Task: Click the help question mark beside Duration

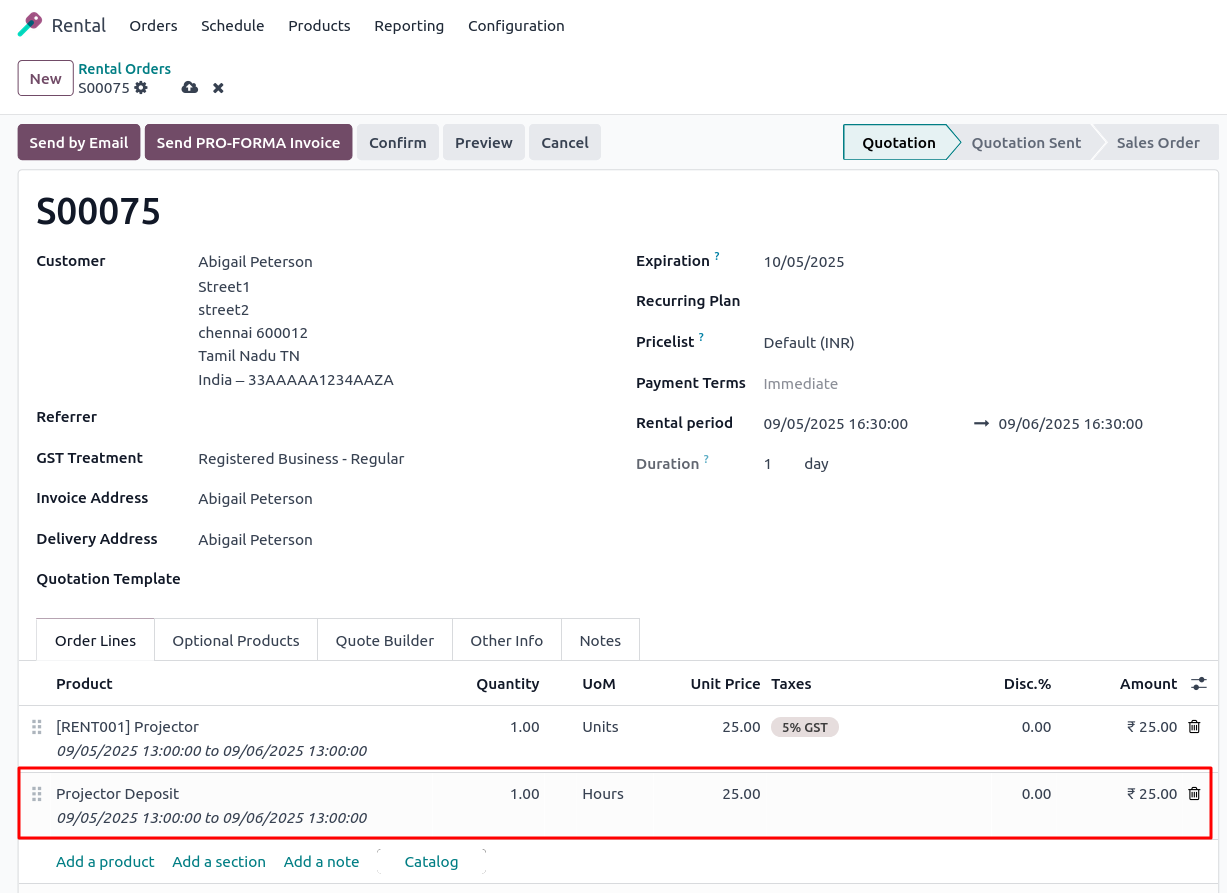Action: click(706, 460)
